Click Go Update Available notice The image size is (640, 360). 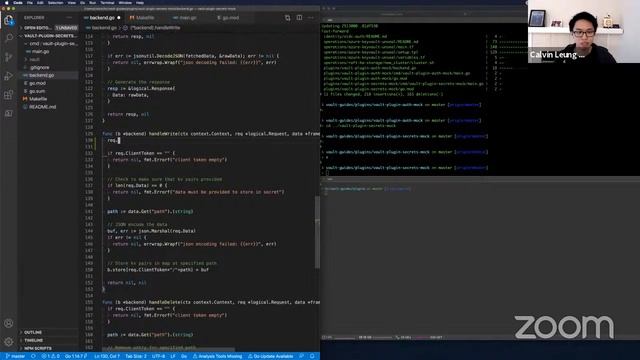pyautogui.click(x=271, y=356)
